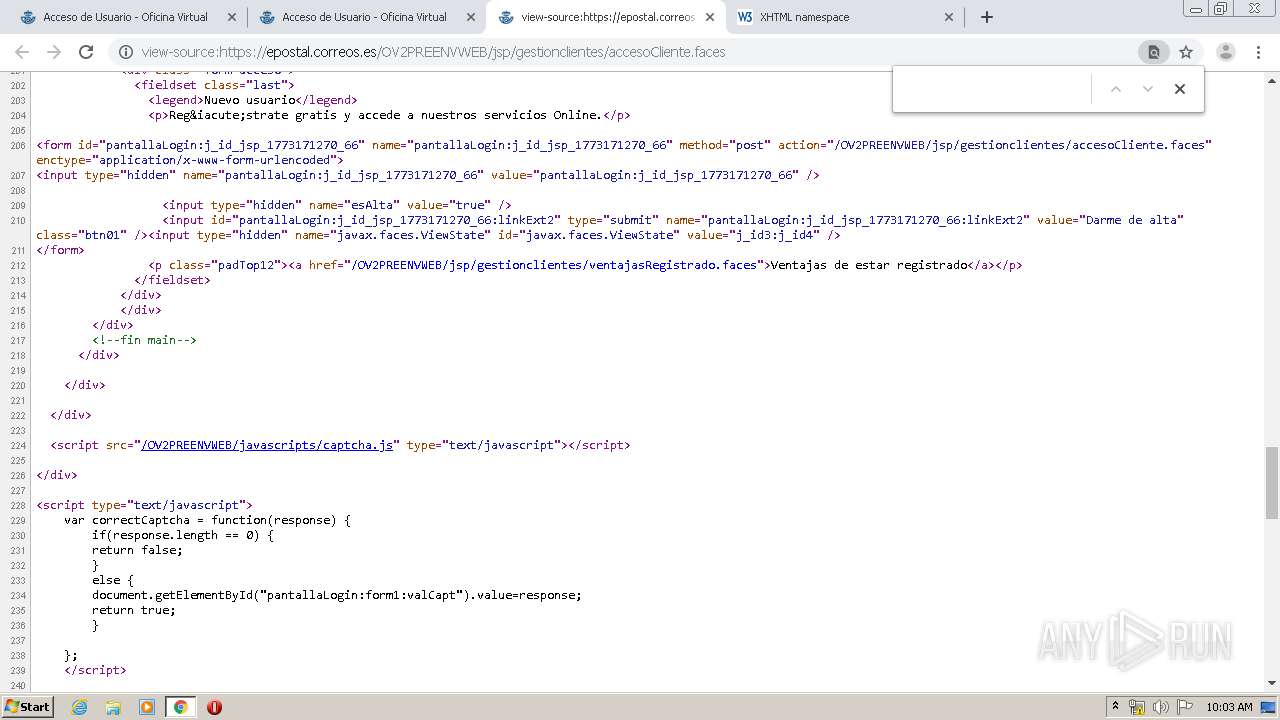Open the volume speaker tray icon
Image resolution: width=1280 pixels, height=720 pixels.
[x=1161, y=707]
